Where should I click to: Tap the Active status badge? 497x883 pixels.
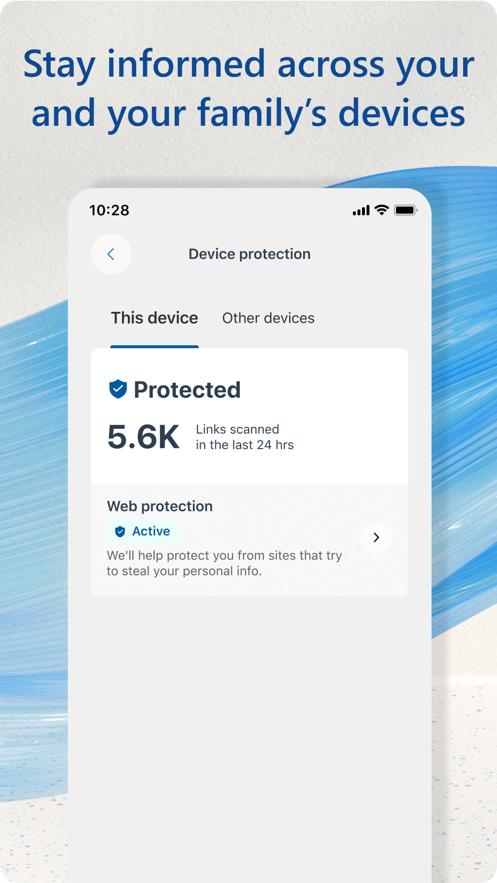tap(143, 532)
